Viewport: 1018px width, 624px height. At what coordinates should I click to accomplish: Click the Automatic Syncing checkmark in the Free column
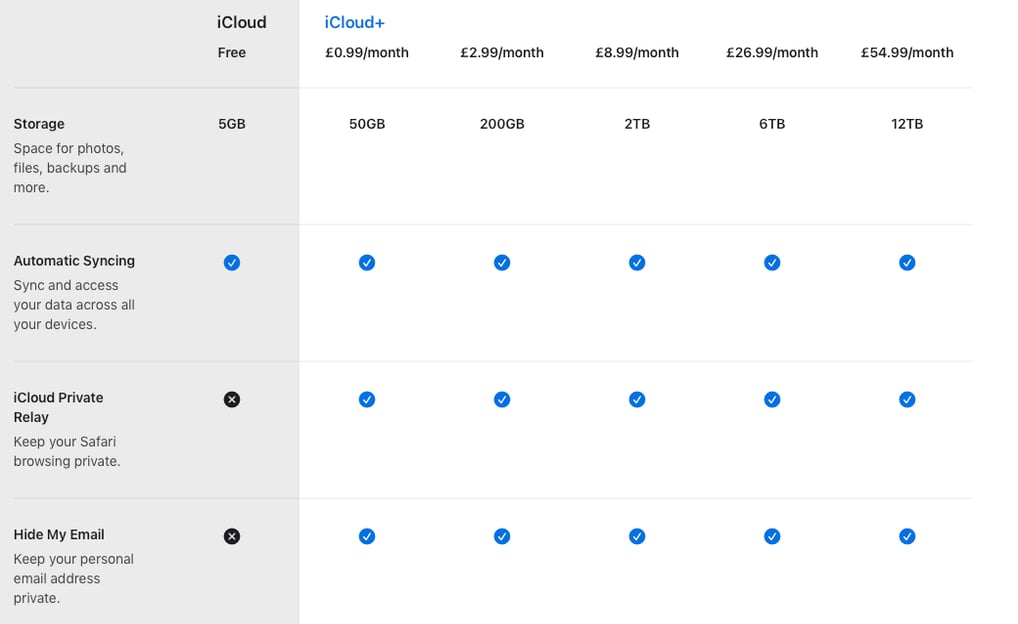pyautogui.click(x=232, y=262)
